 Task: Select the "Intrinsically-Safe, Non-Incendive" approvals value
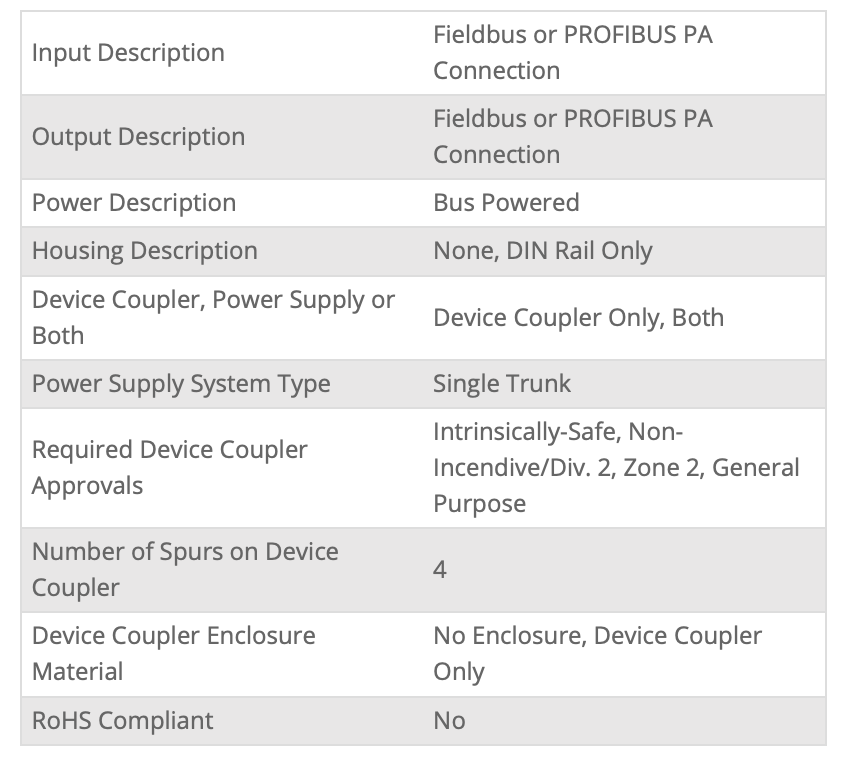pyautogui.click(x=615, y=467)
